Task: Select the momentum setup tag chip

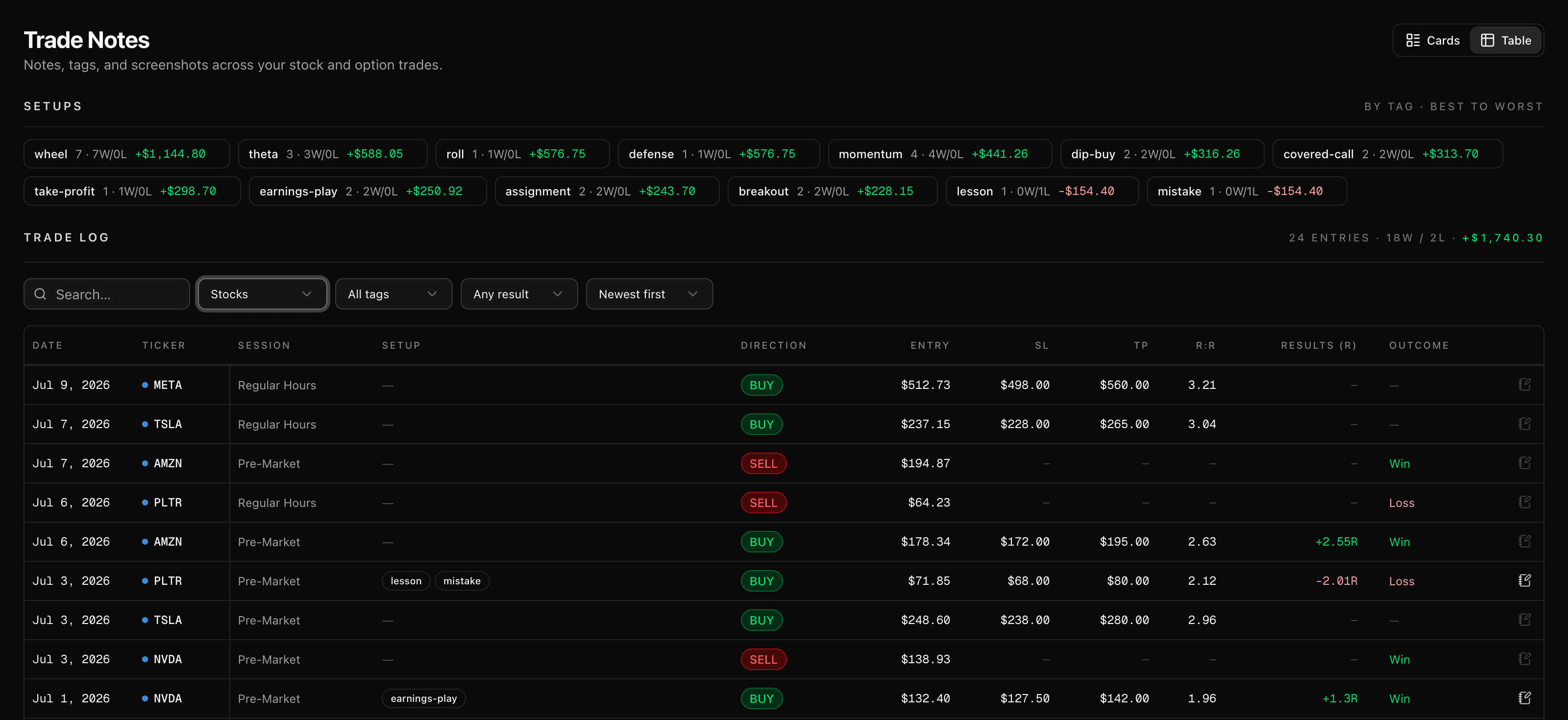Action: 939,154
